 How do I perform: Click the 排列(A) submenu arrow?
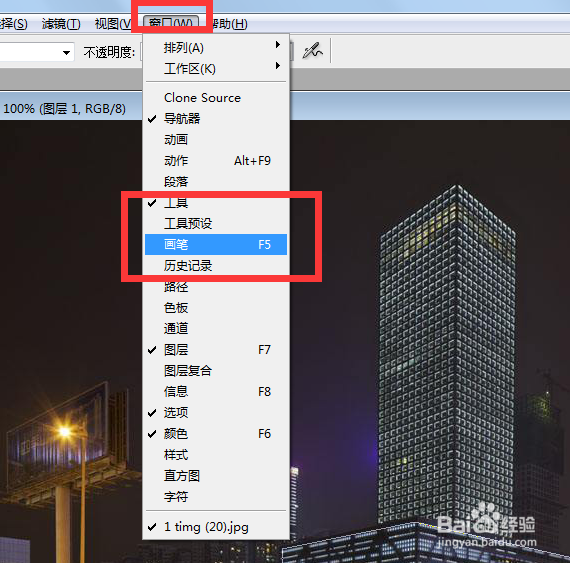tap(278, 45)
